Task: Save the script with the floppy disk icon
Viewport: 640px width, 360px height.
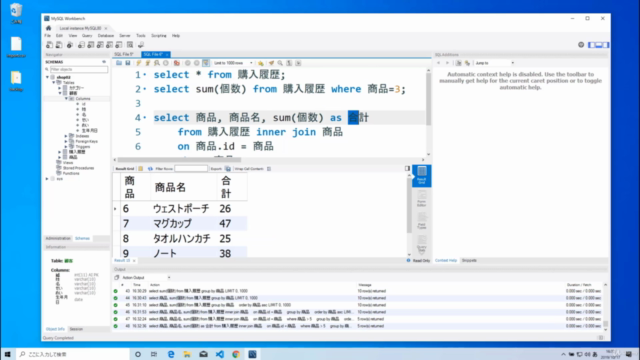Action: 128,63
